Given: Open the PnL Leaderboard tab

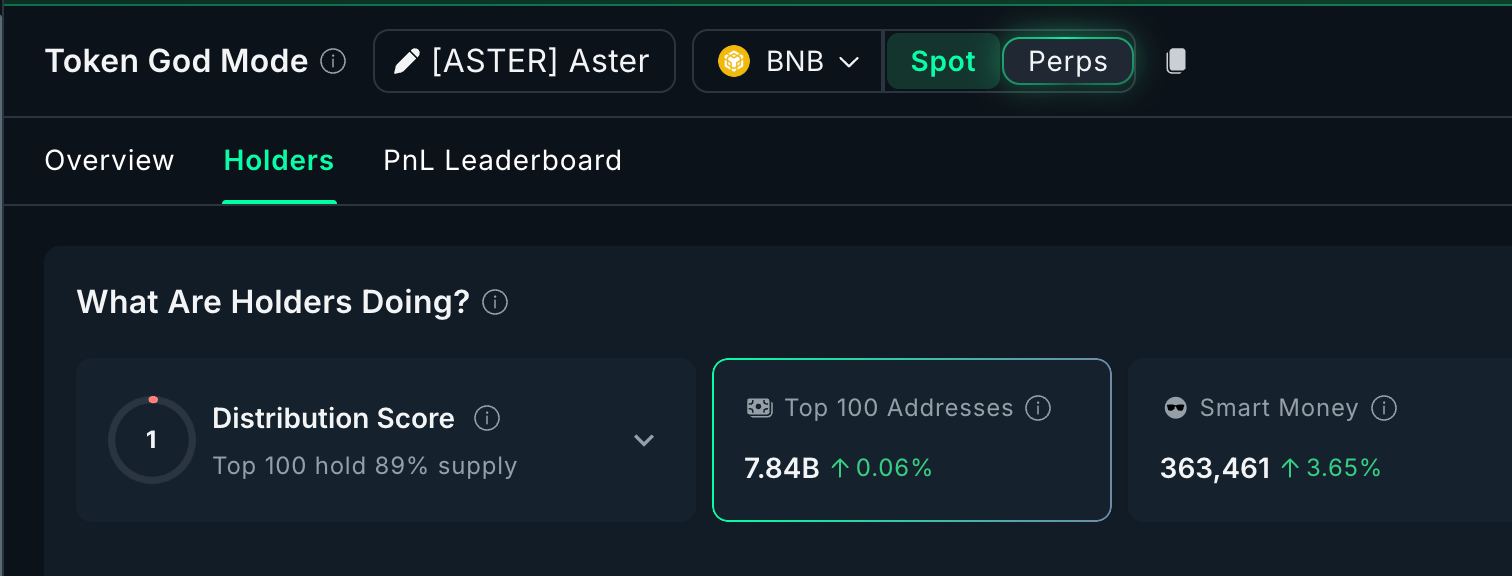Looking at the screenshot, I should pos(502,160).
